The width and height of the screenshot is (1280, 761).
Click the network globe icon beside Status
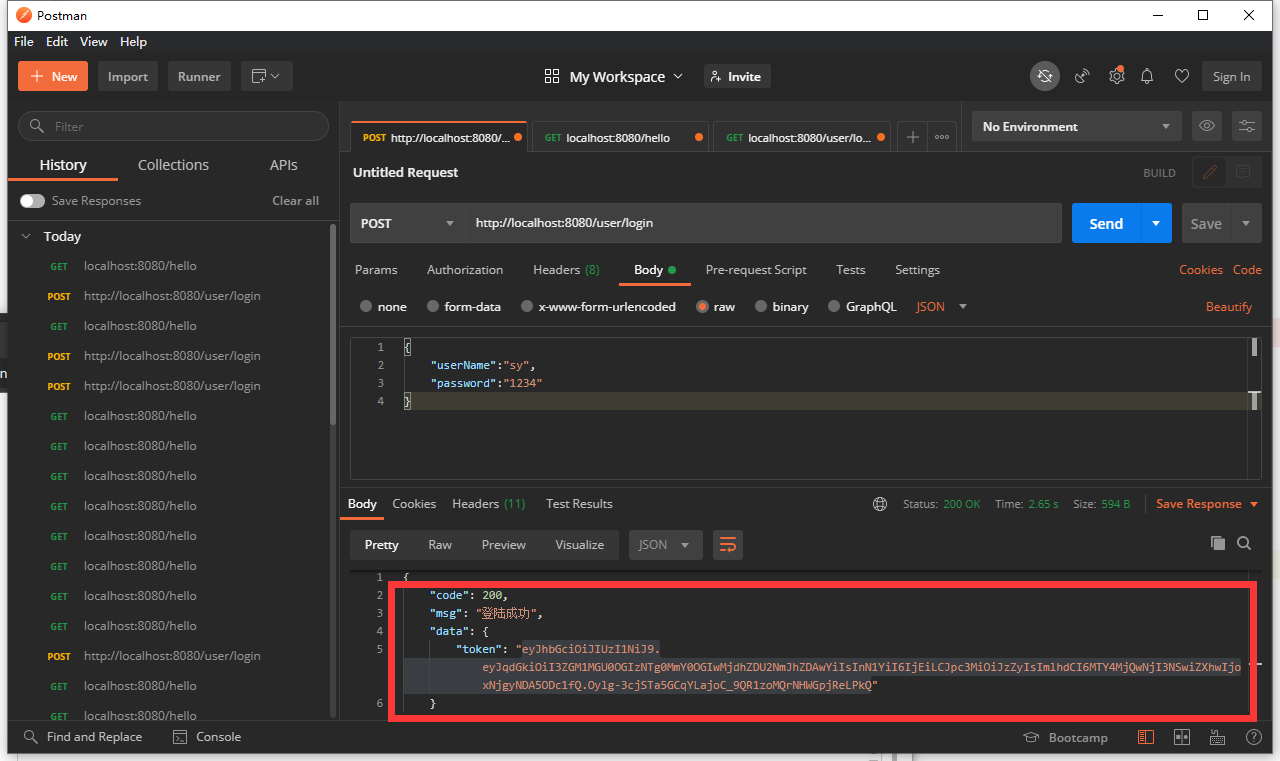pyautogui.click(x=880, y=504)
